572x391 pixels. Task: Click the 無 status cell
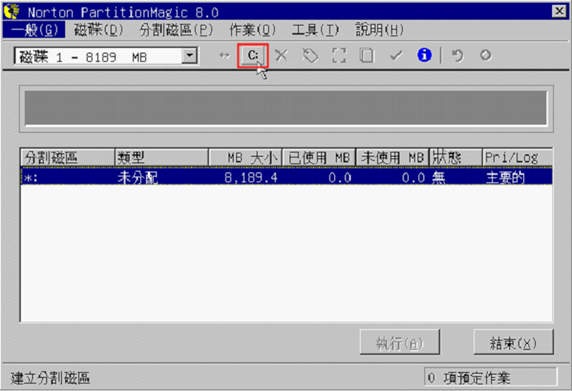439,178
